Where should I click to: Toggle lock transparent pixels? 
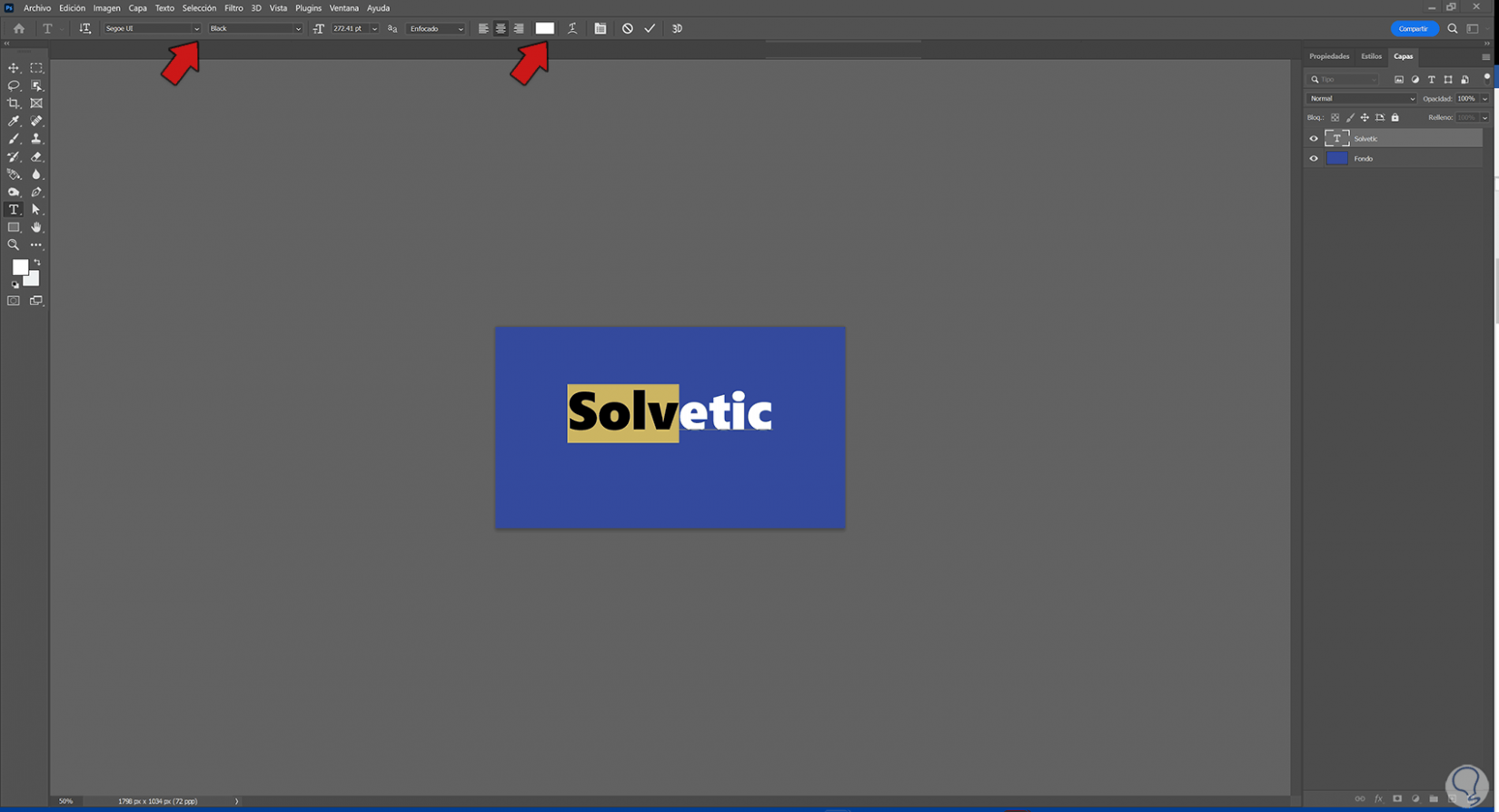1335,117
